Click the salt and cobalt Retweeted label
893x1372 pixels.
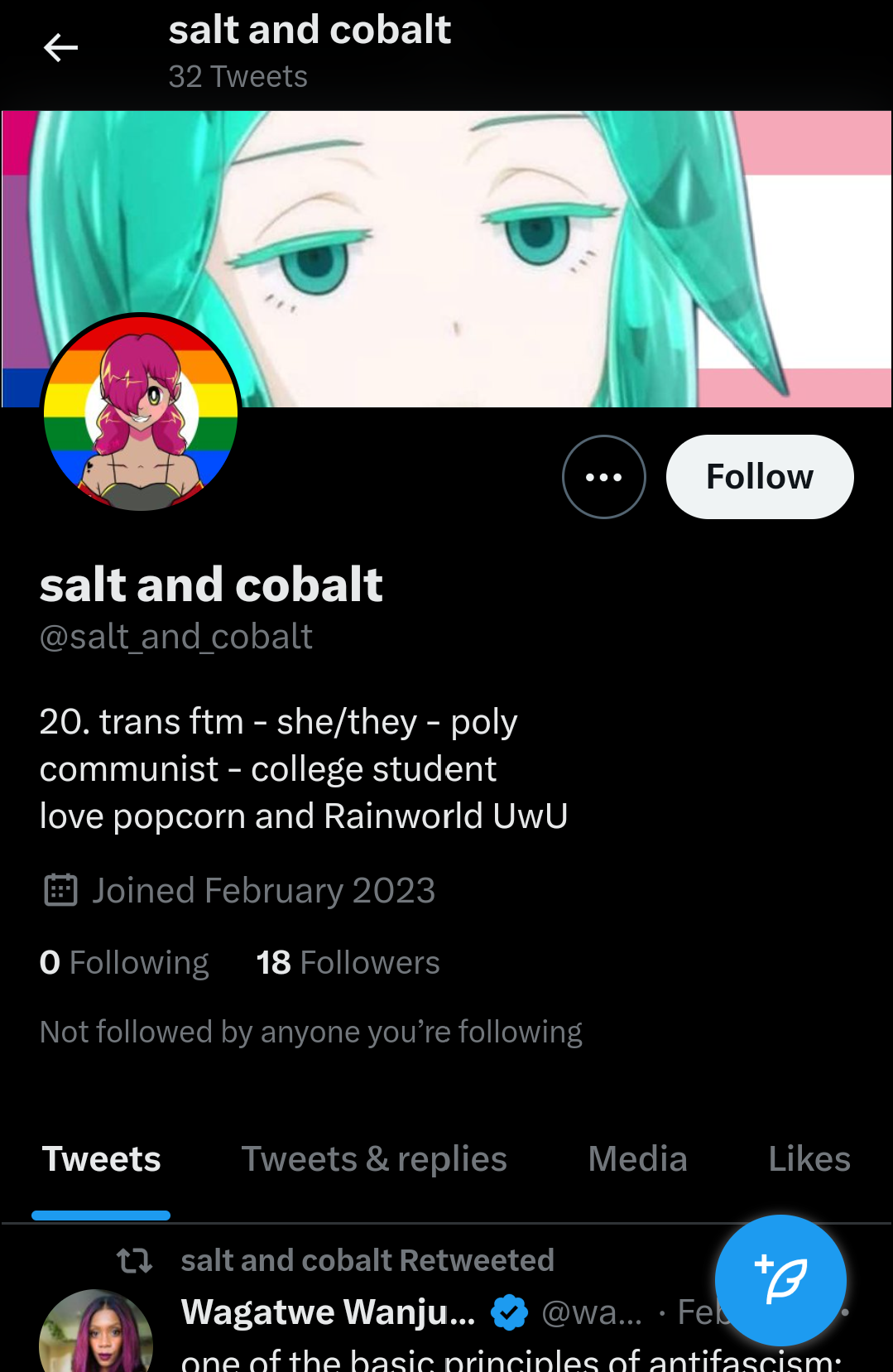pyautogui.click(x=367, y=1260)
